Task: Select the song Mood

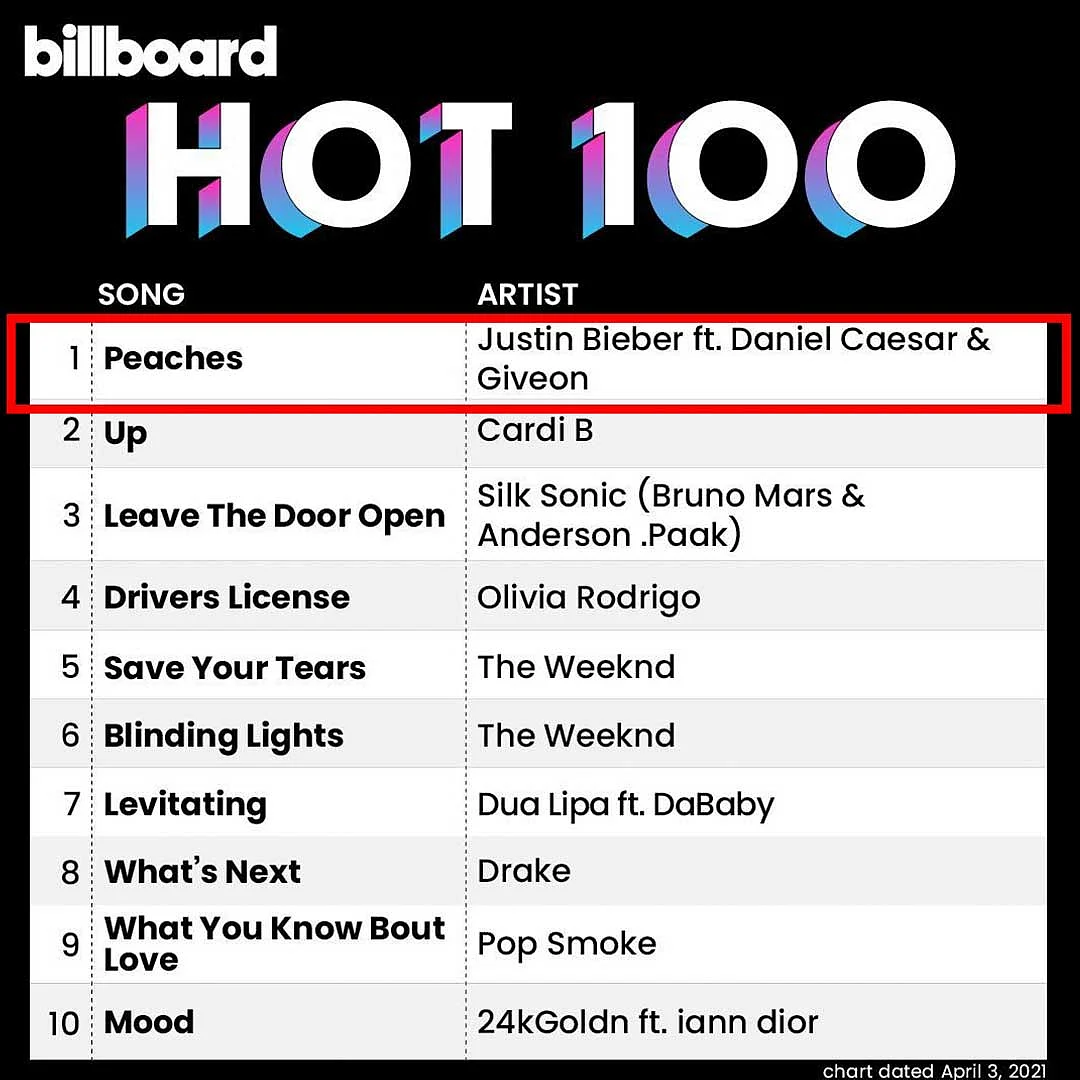Action: click(x=149, y=1021)
